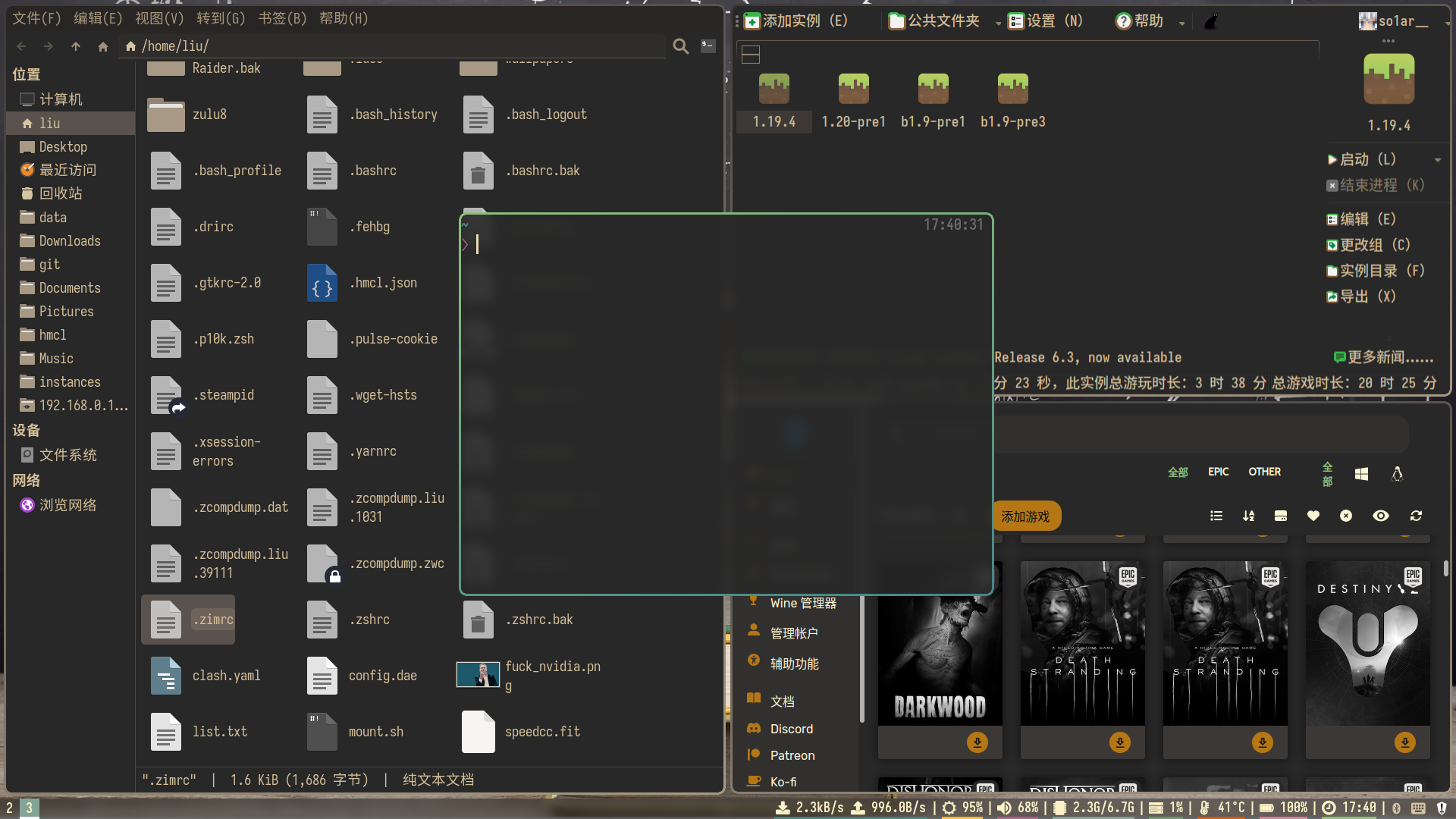This screenshot has width=1456, height=819.
Task: Expand the 启动 (L) launch dropdown arrow
Action: 1437,160
